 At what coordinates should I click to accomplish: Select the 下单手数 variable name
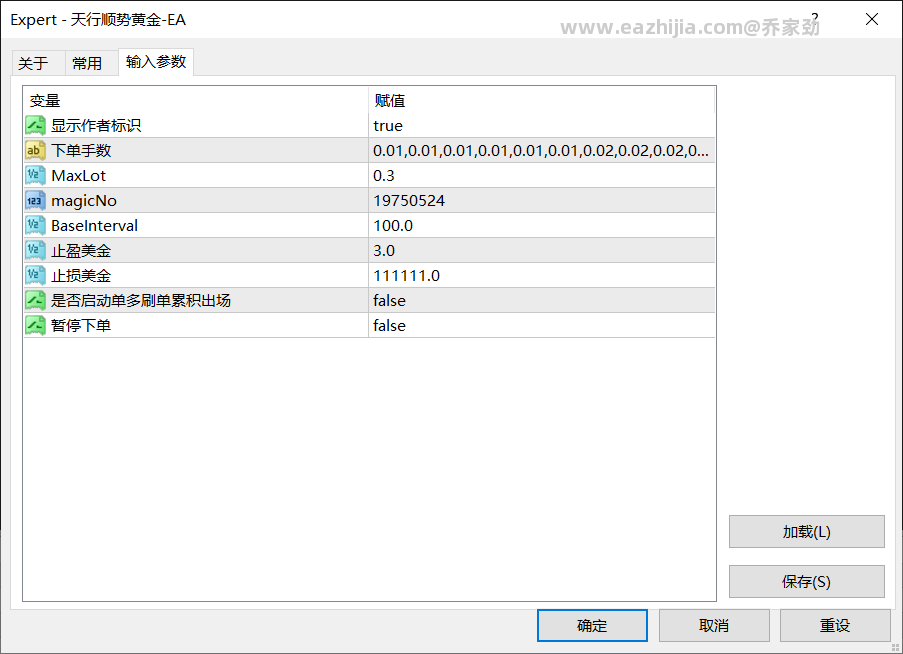tap(81, 150)
